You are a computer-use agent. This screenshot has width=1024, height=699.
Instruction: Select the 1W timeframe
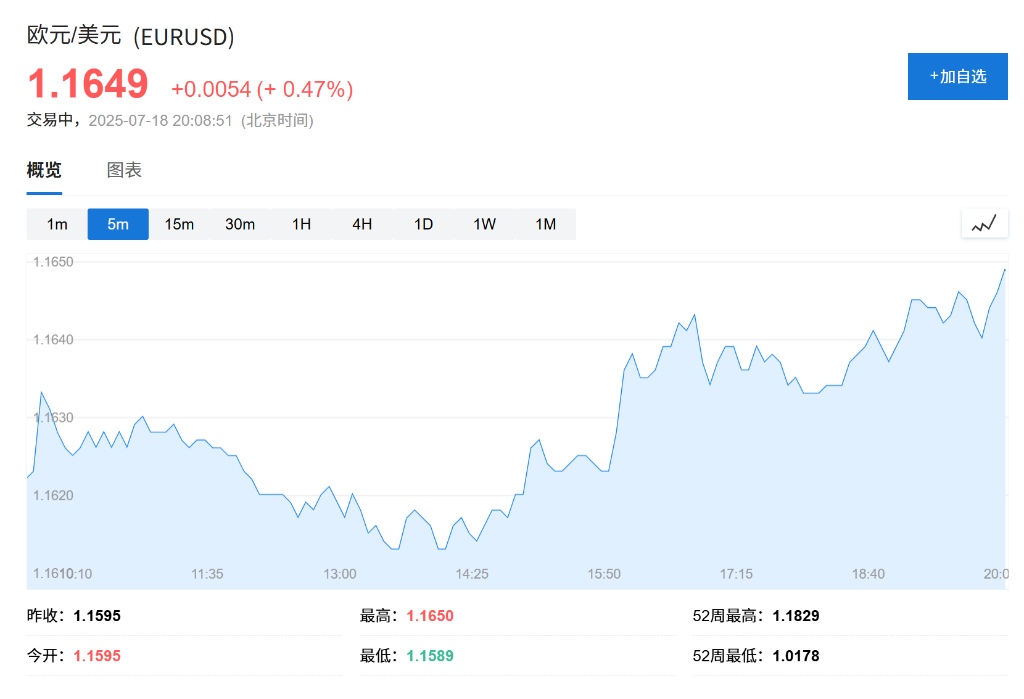point(484,224)
